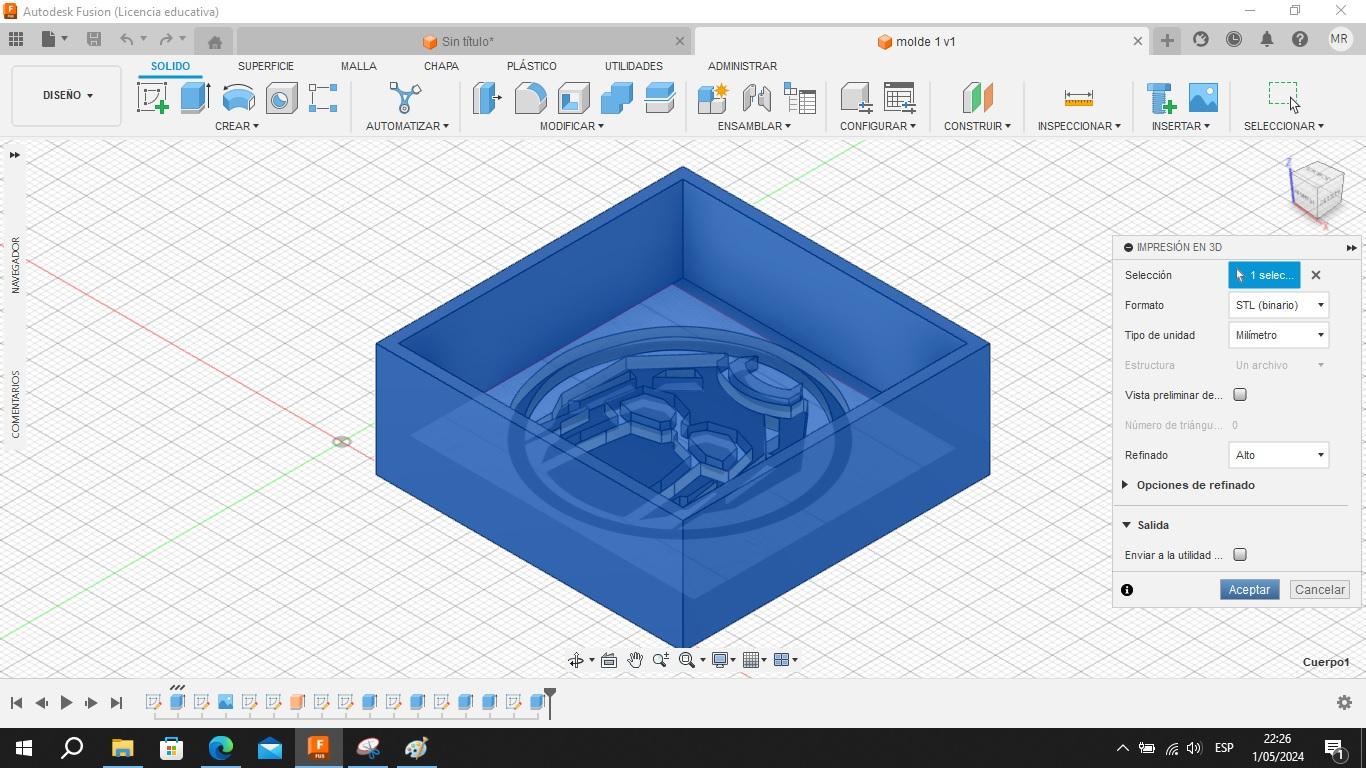Select the Rectangular Pattern icon
Viewport: 1366px width, 768px height.
(322, 98)
